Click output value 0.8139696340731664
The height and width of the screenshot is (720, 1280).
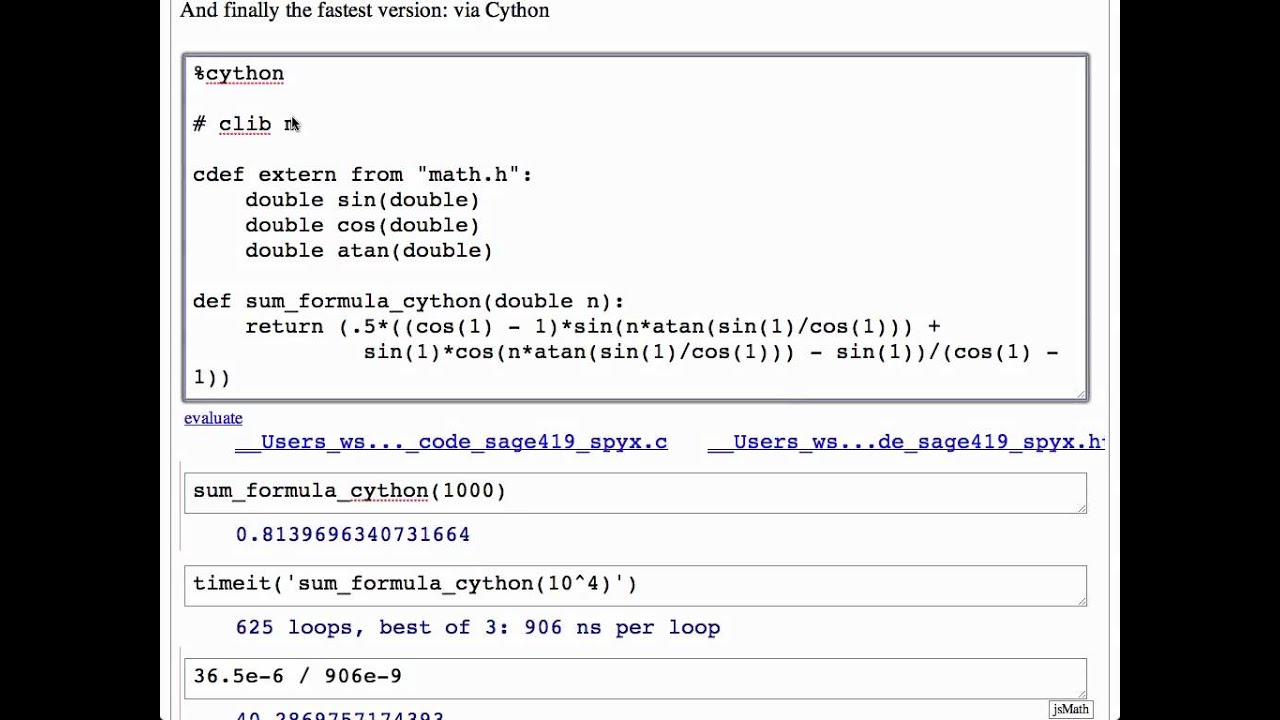click(353, 535)
